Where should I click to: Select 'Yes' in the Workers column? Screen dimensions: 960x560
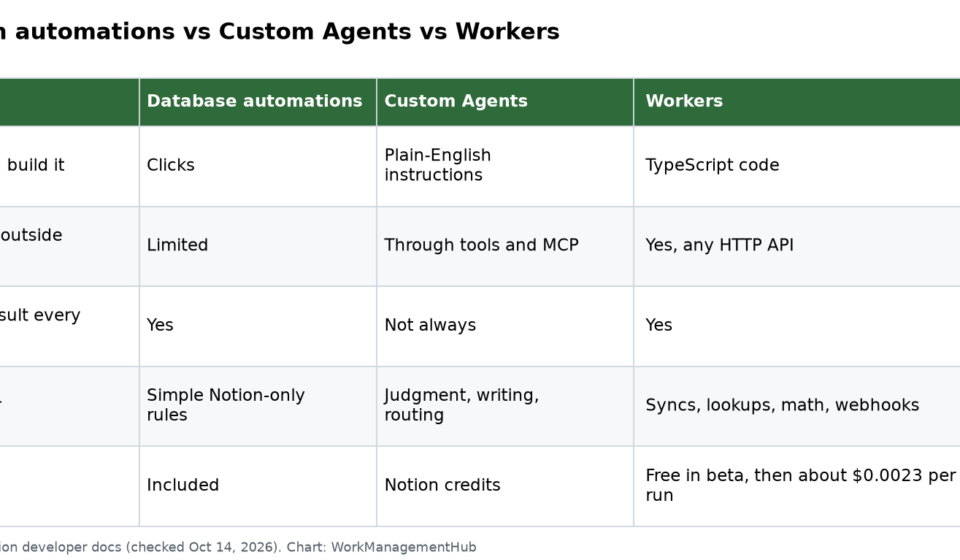point(797,326)
